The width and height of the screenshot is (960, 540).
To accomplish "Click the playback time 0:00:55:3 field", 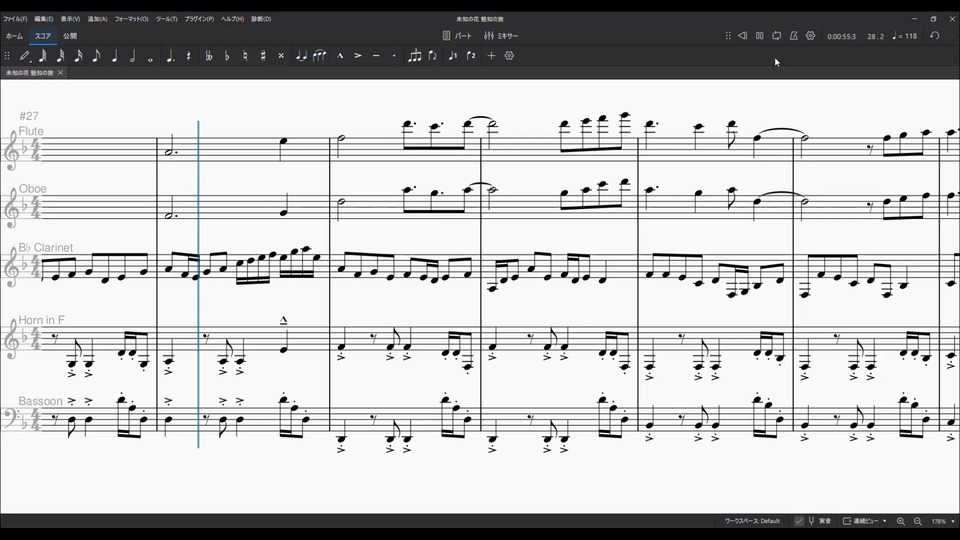I will (841, 36).
